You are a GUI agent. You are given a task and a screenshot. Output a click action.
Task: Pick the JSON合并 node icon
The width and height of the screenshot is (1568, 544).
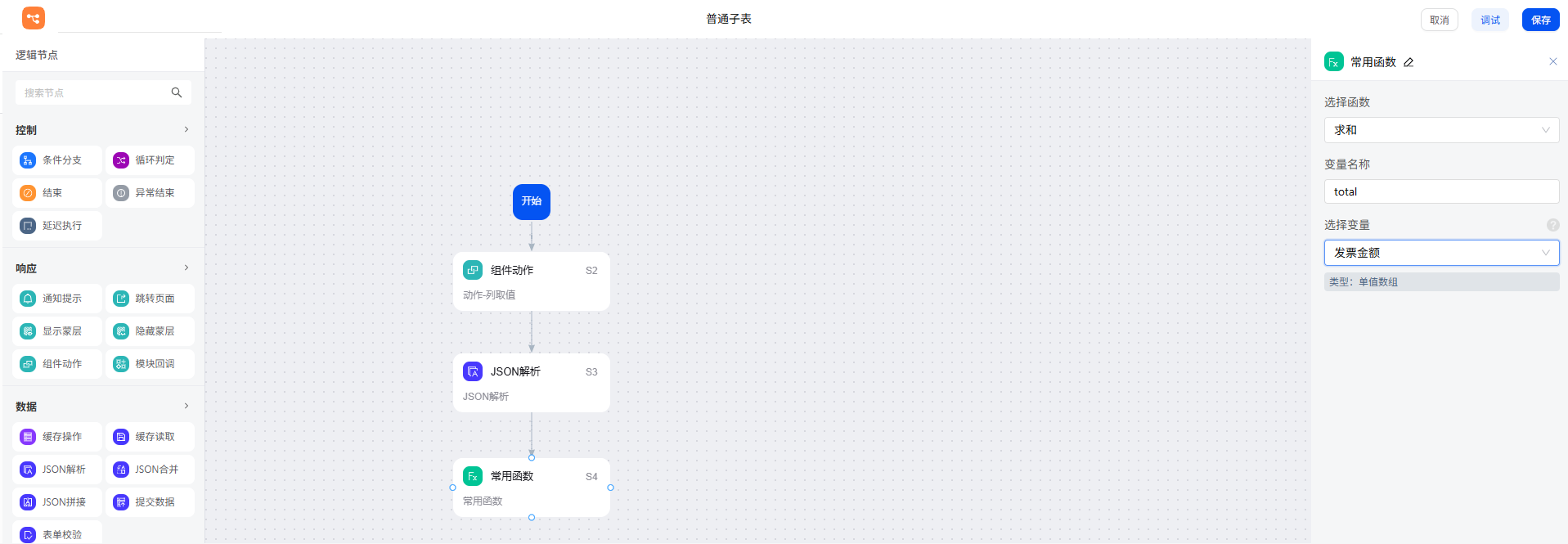pyautogui.click(x=121, y=470)
